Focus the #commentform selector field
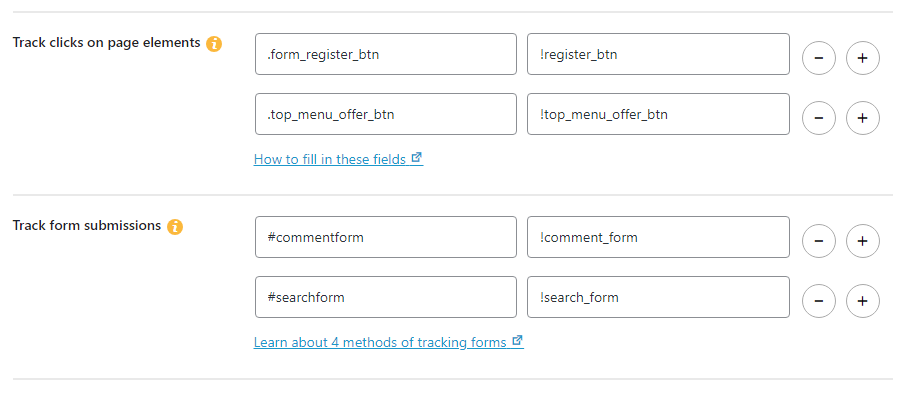This screenshot has width=916, height=398. pos(386,237)
